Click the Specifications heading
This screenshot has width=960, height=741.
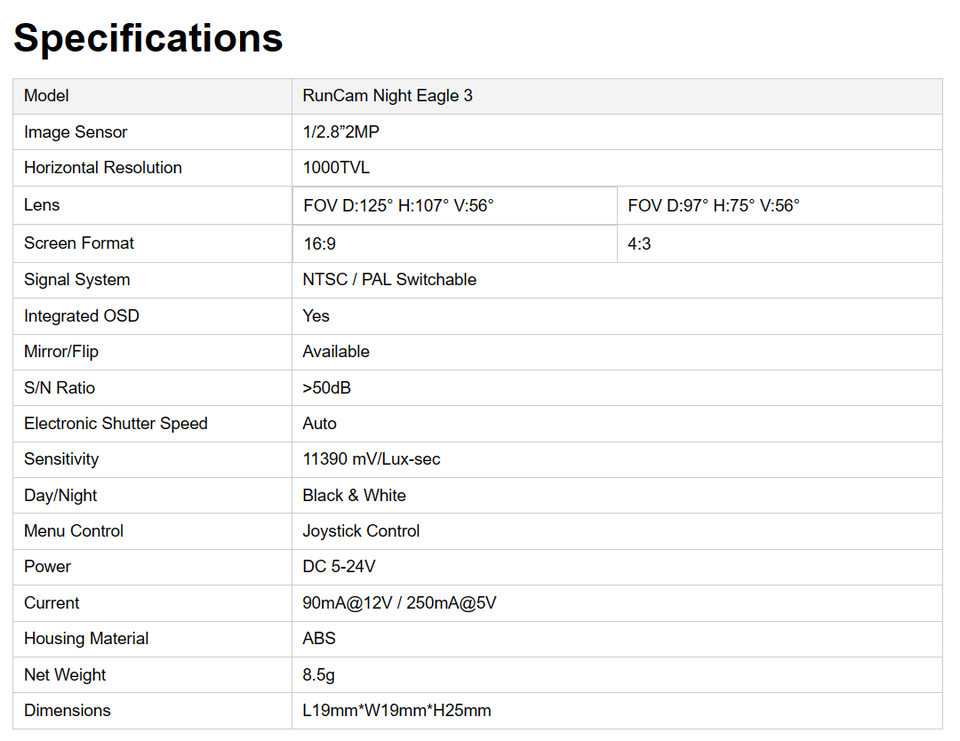(x=148, y=38)
